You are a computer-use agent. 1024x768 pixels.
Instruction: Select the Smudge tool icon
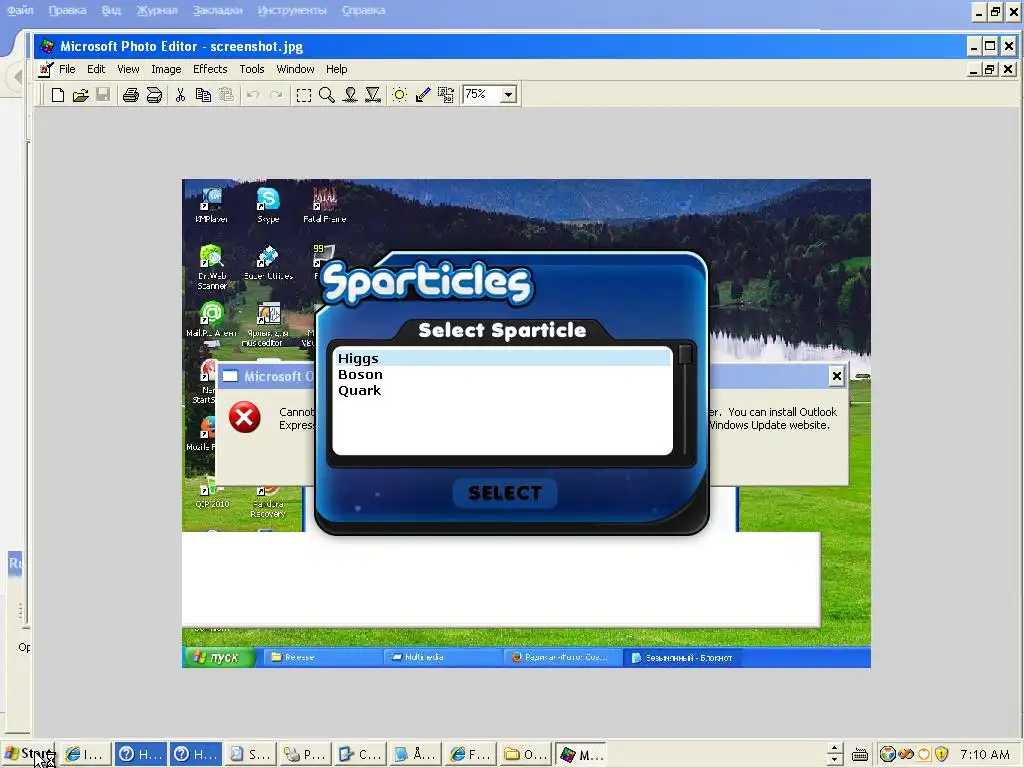(x=350, y=95)
